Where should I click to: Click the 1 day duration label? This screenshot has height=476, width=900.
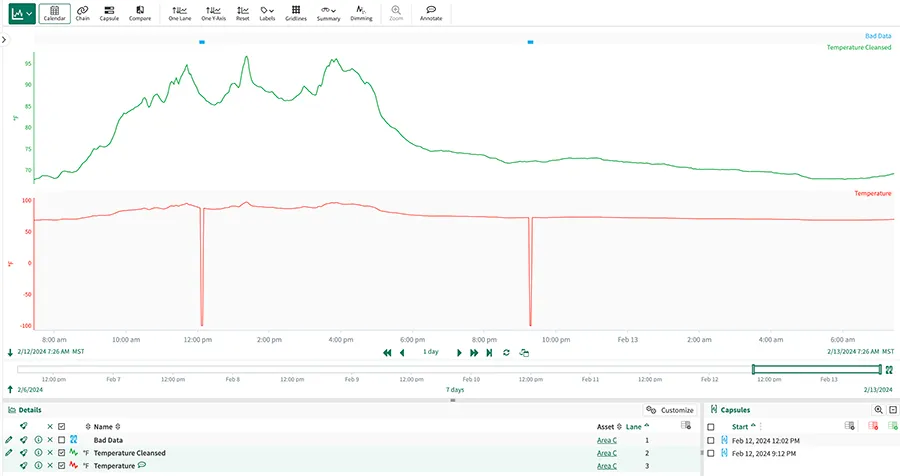click(x=430, y=351)
